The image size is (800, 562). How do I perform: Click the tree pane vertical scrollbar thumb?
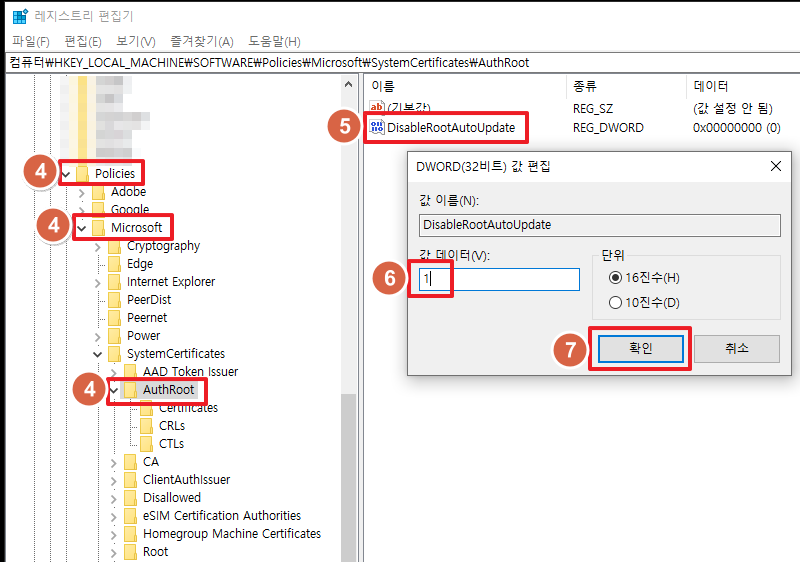tap(348, 477)
